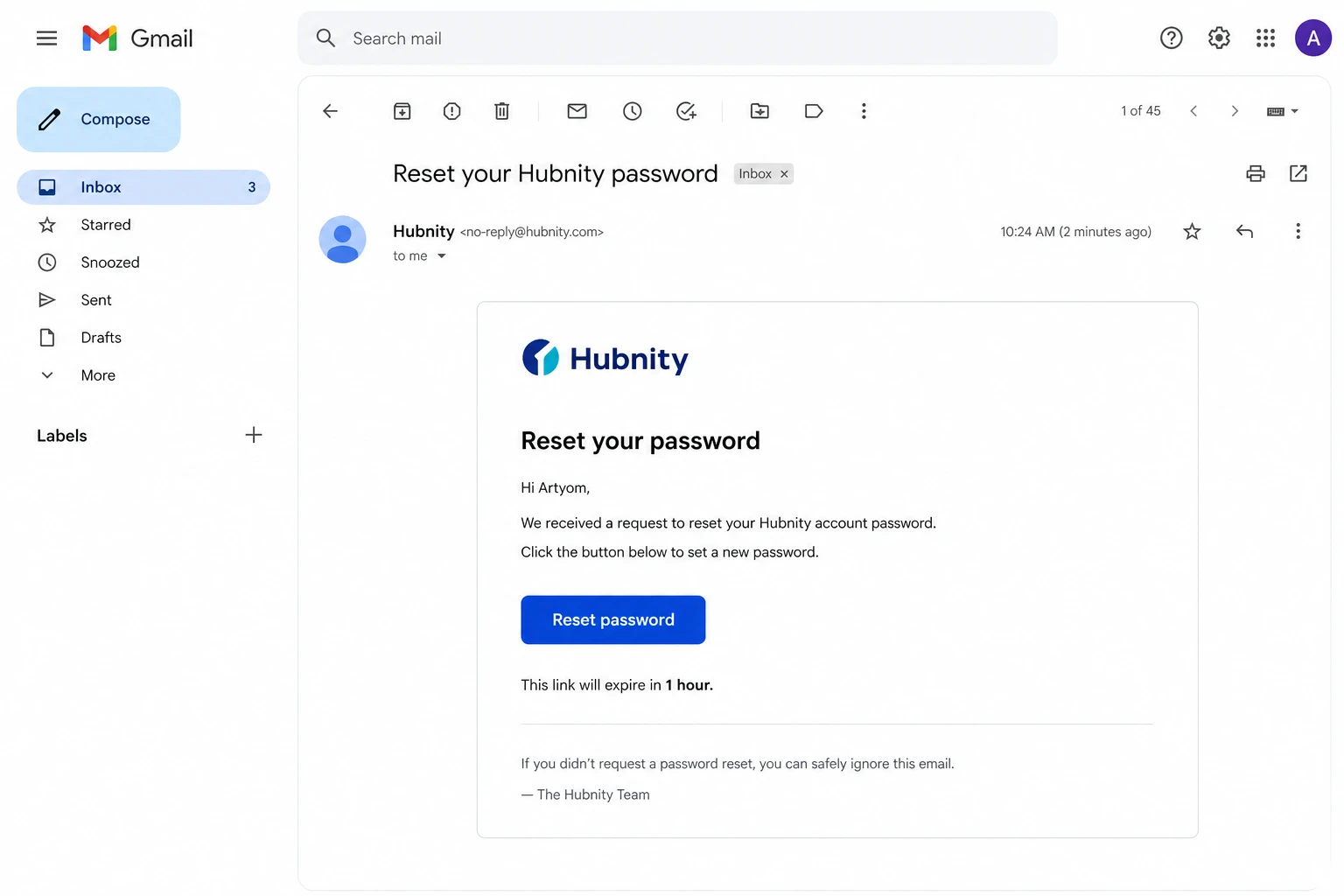Click 'This link will expire' text

pyautogui.click(x=617, y=685)
